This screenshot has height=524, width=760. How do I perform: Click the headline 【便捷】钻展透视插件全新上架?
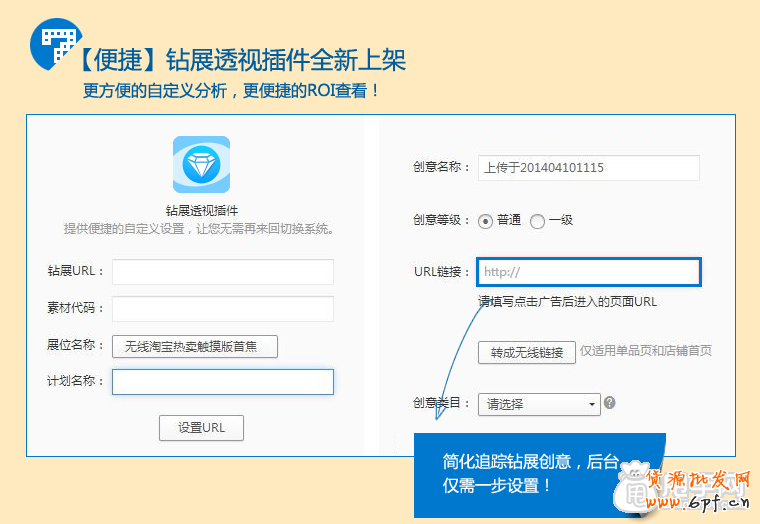click(x=242, y=60)
